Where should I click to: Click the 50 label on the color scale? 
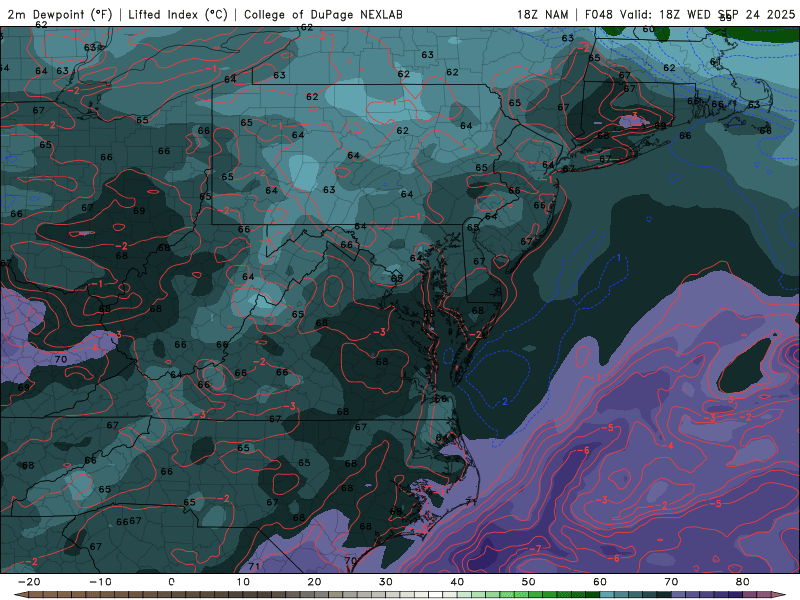coord(529,582)
